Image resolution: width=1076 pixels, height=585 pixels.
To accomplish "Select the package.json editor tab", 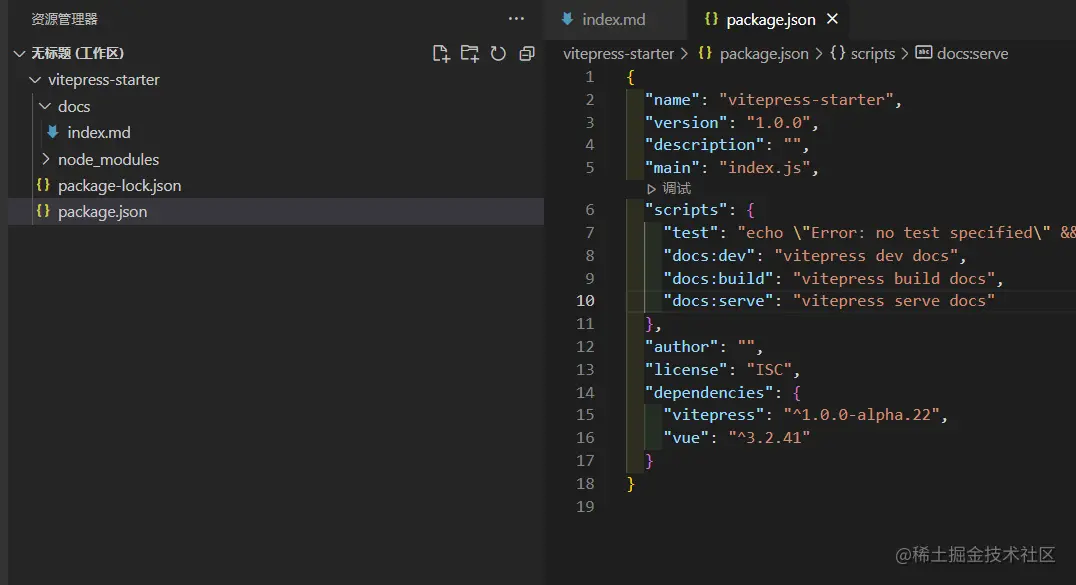I will [x=771, y=20].
